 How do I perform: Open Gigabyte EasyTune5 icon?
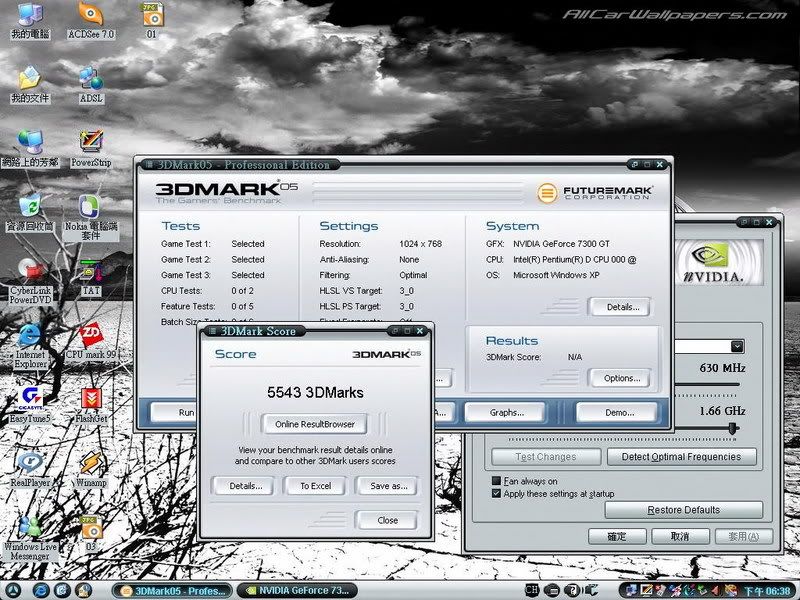point(31,400)
